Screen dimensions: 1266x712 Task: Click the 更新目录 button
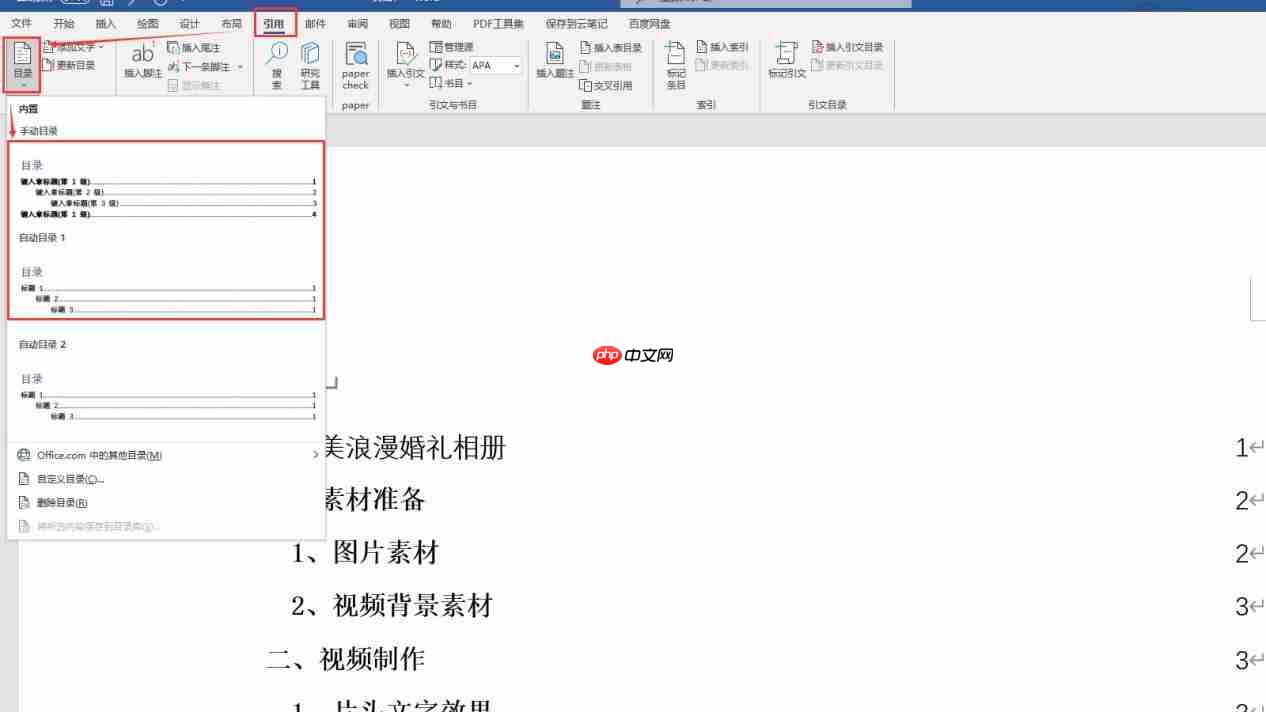pyautogui.click(x=69, y=65)
